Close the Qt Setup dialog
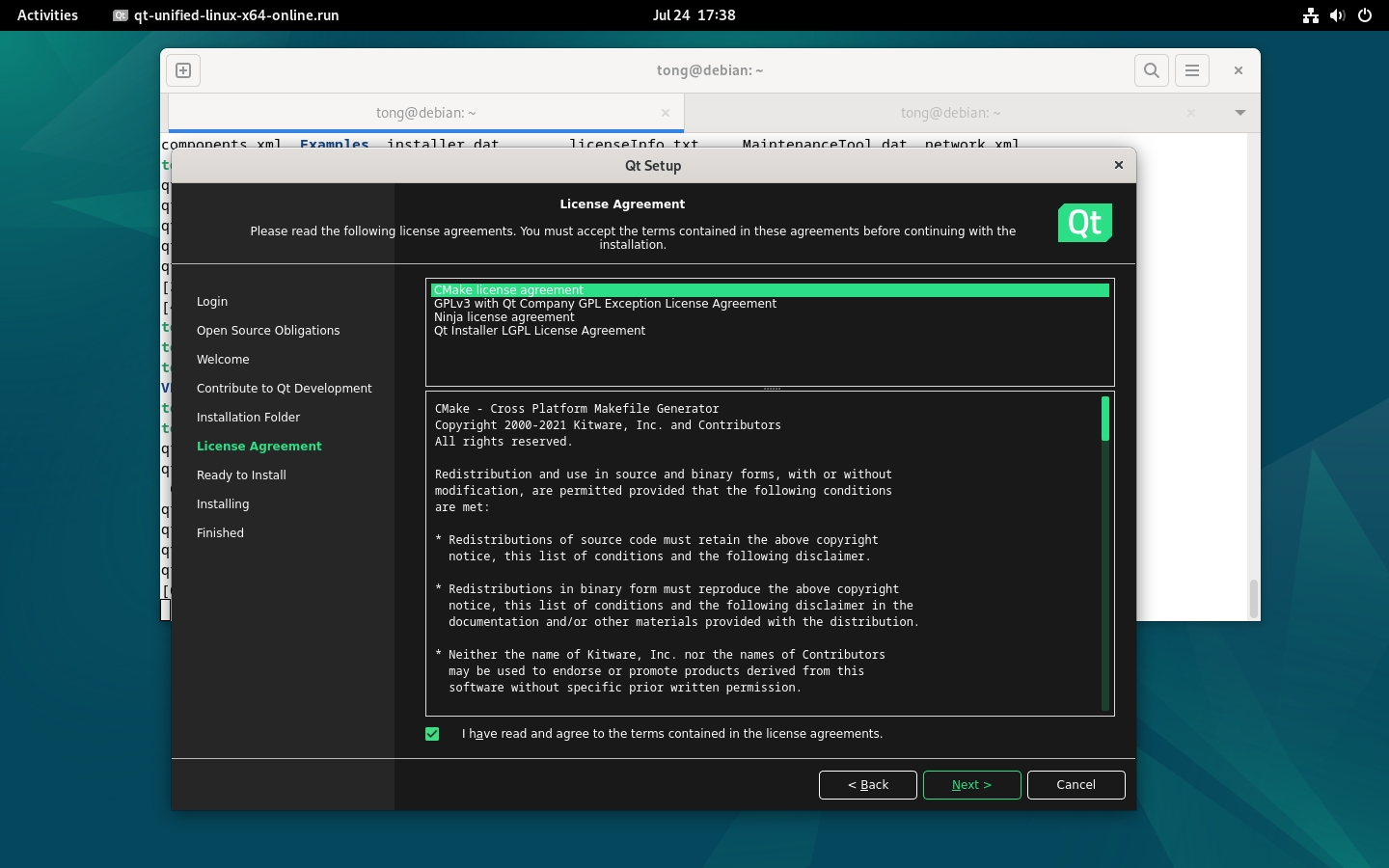 click(1119, 165)
